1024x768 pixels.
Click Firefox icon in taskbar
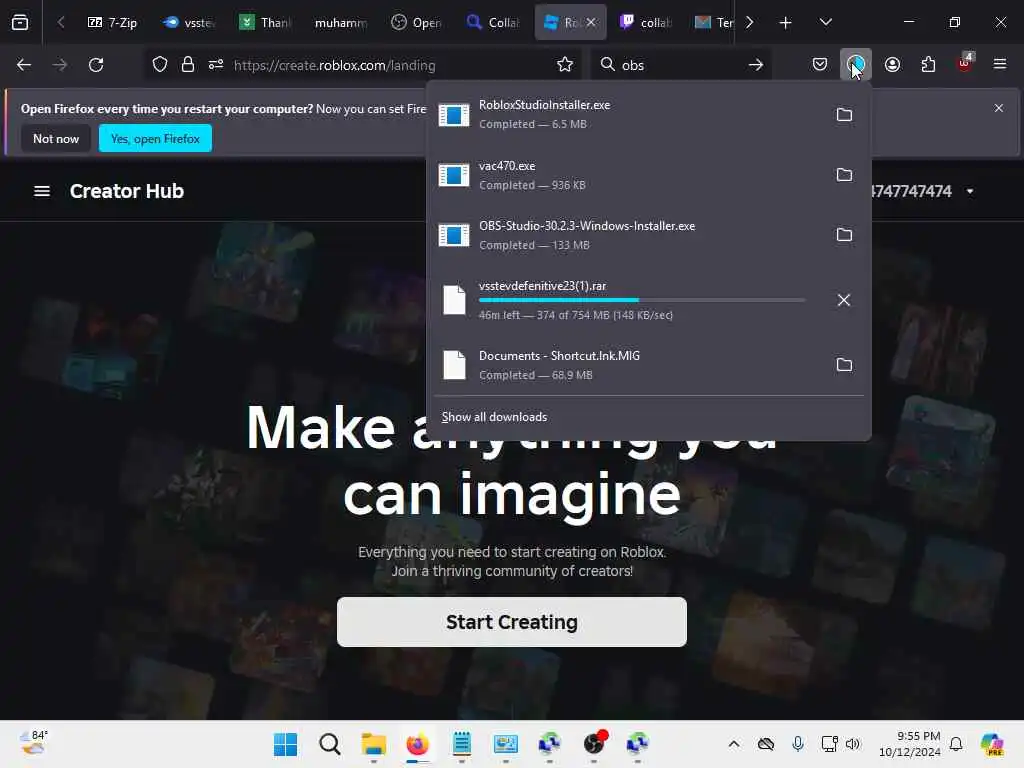click(417, 744)
